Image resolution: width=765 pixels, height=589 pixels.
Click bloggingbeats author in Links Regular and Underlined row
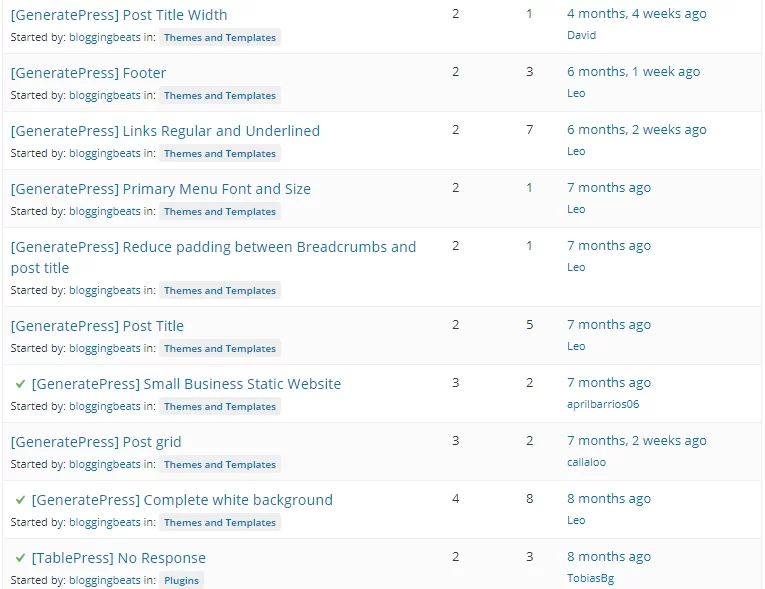click(105, 154)
